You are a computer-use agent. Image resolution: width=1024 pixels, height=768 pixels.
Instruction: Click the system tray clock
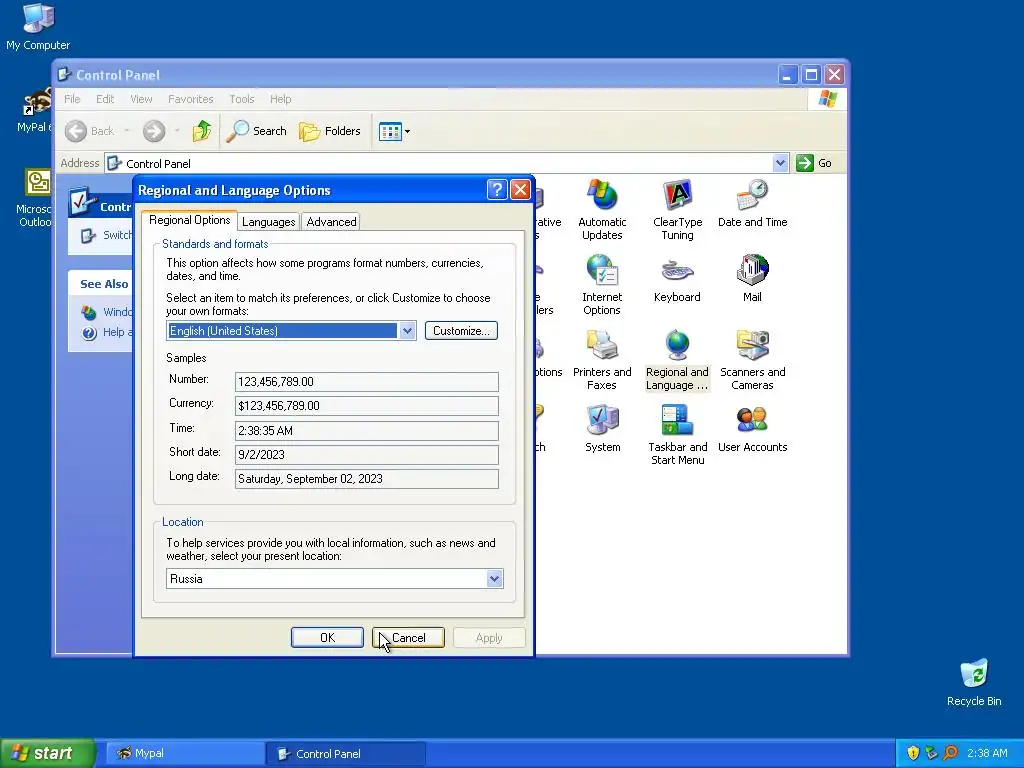pyautogui.click(x=987, y=753)
